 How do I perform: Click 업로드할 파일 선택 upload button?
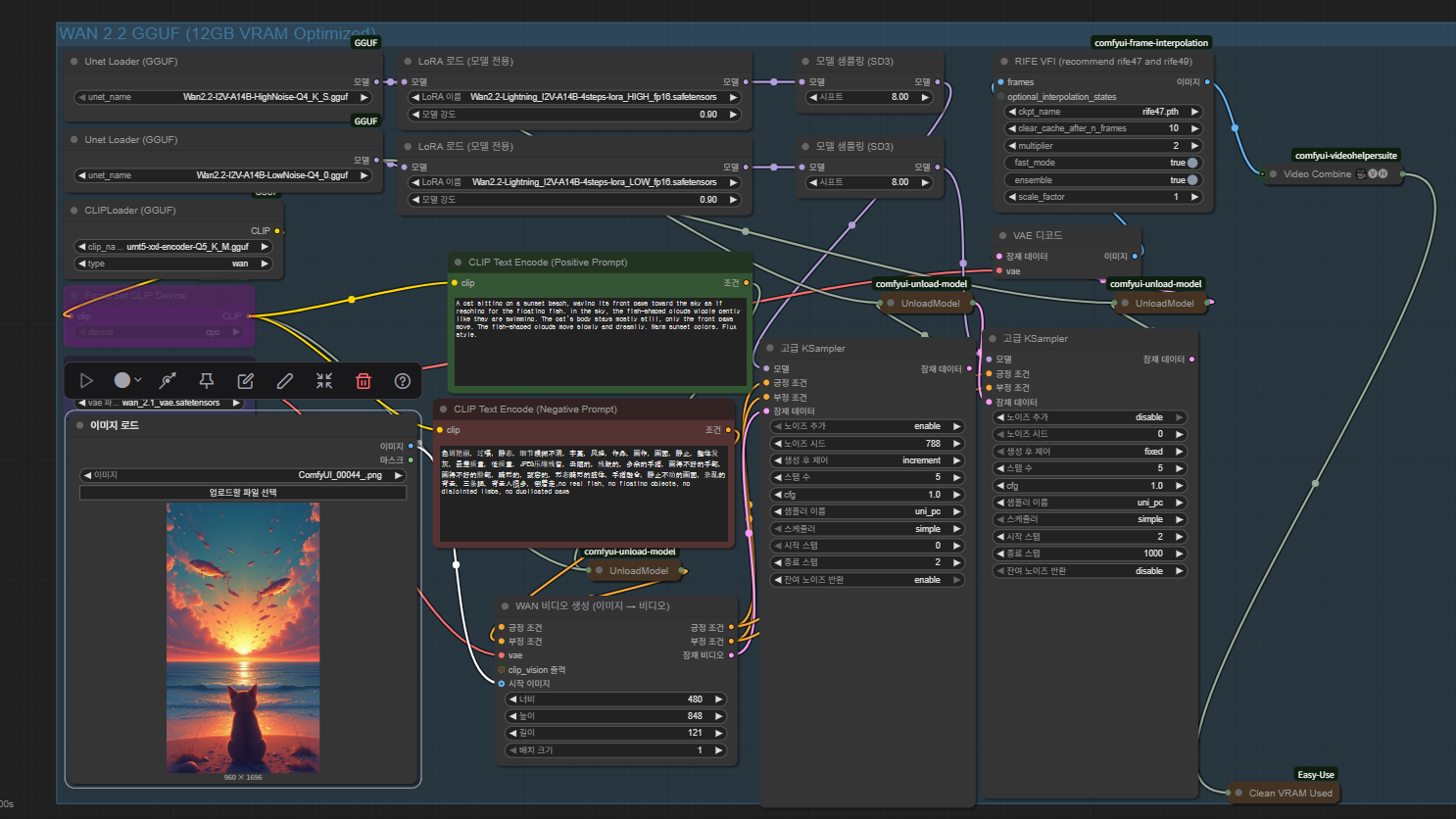[x=243, y=493]
